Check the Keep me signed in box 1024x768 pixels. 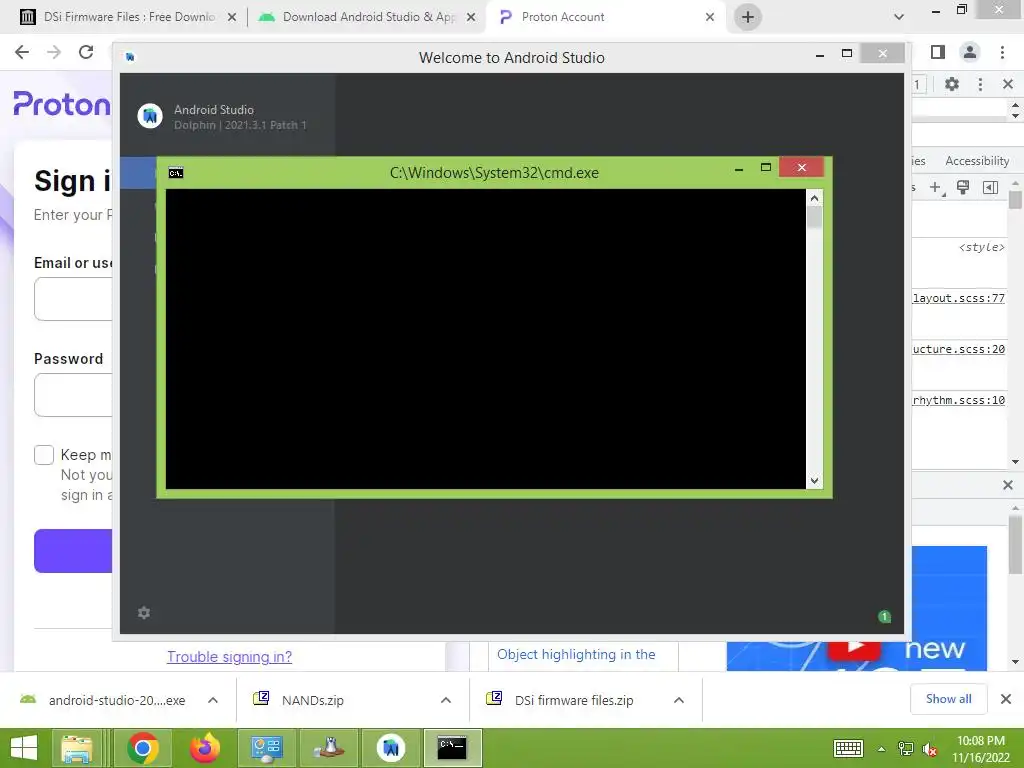[x=44, y=455]
